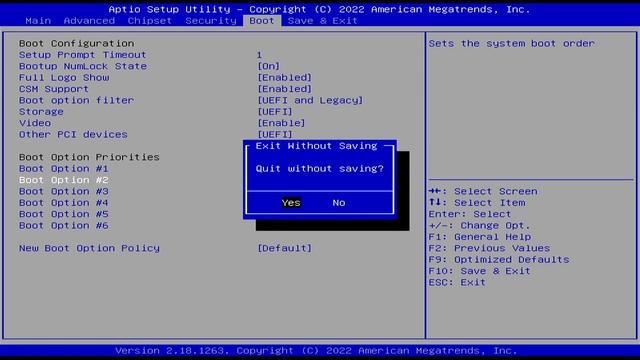The height and width of the screenshot is (360, 640).
Task: Select Boot option filter setting
Action: pyautogui.click(x=76, y=100)
